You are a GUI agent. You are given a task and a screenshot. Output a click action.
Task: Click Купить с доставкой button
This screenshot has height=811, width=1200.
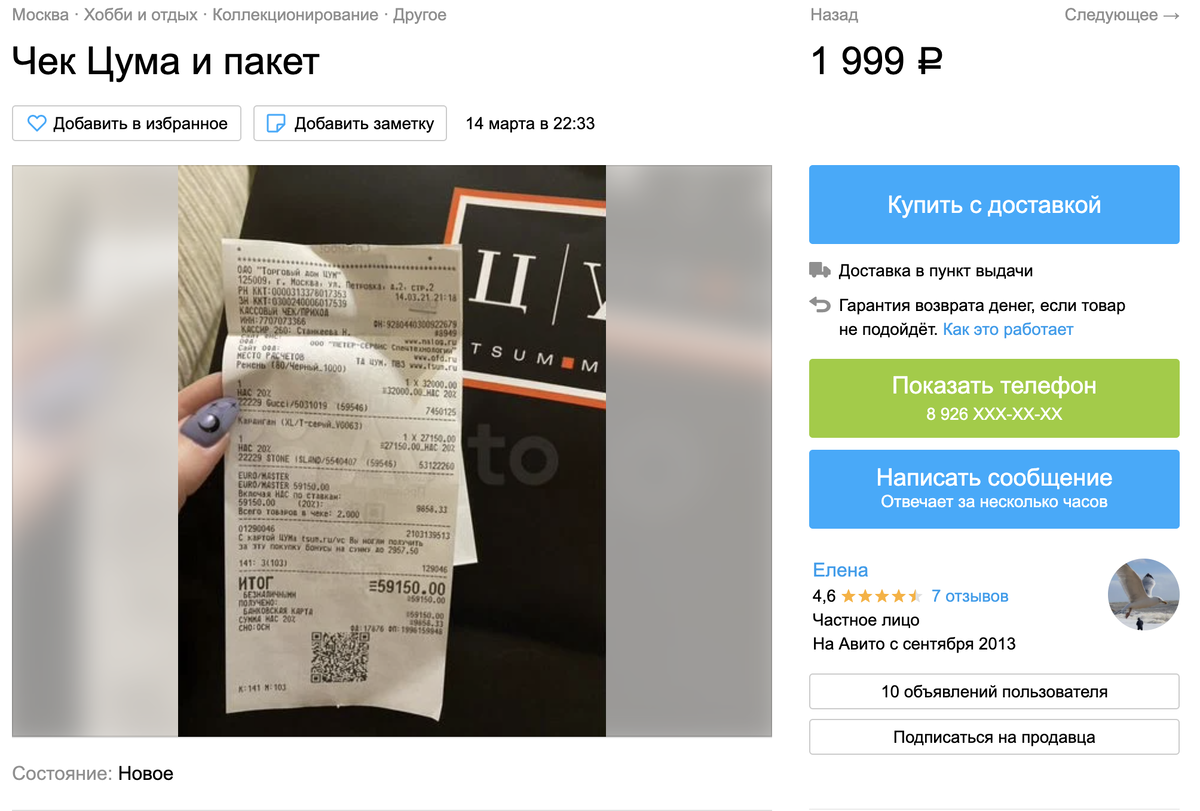click(994, 205)
